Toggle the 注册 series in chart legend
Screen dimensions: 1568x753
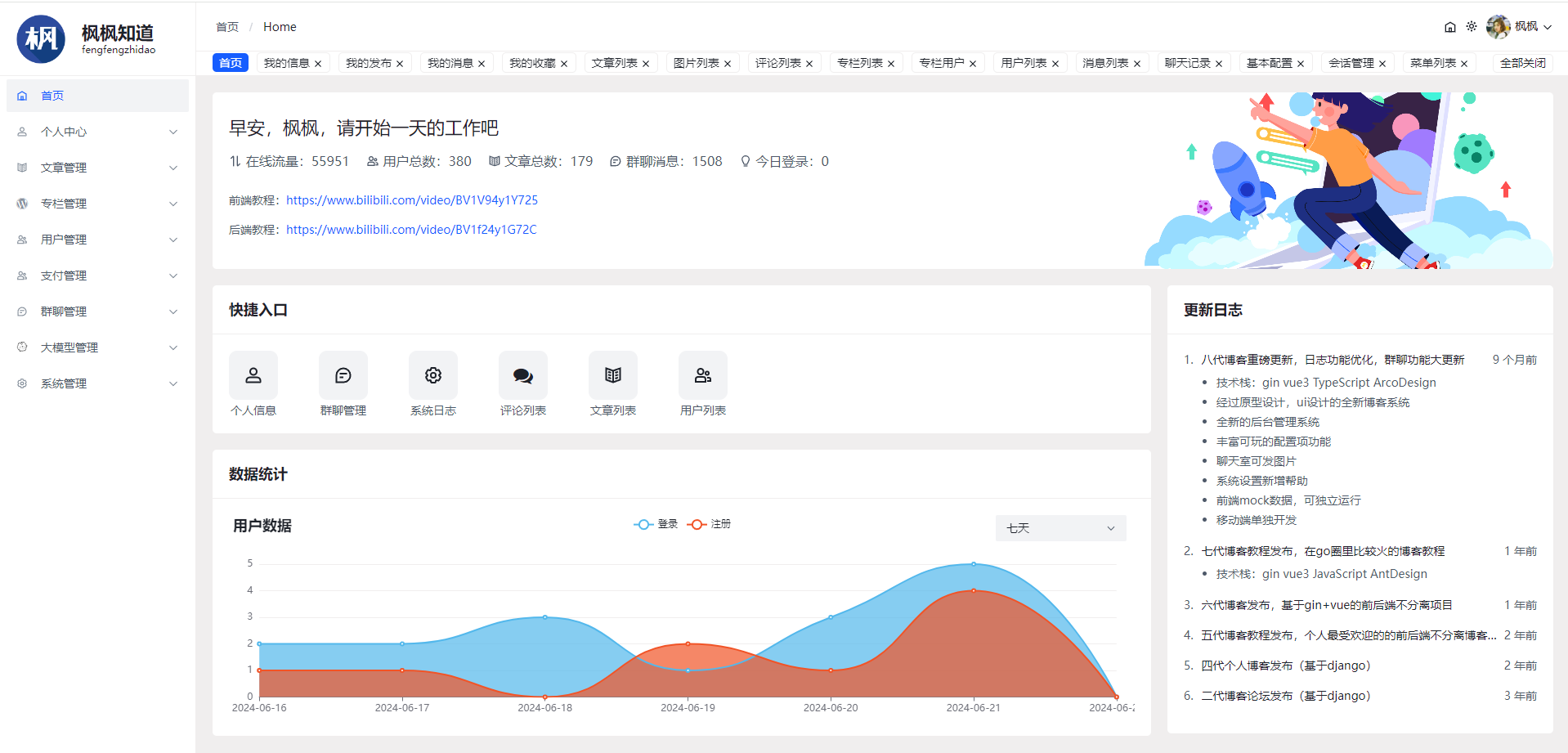pos(710,524)
